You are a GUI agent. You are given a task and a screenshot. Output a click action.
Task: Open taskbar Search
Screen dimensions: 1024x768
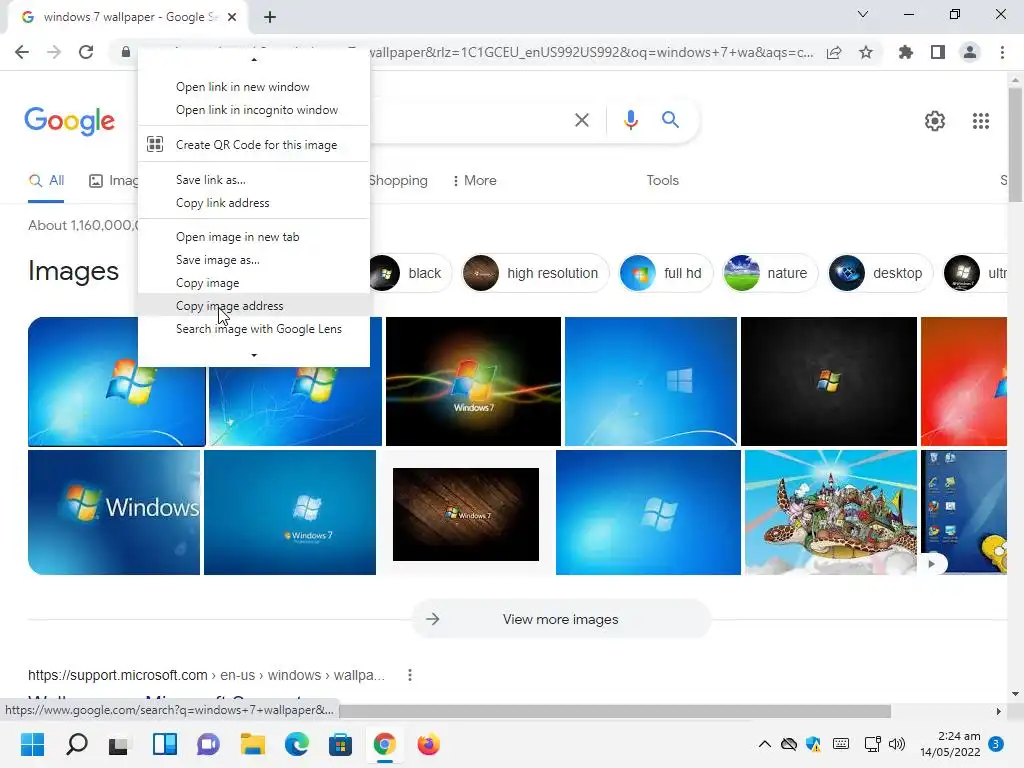coord(76,744)
